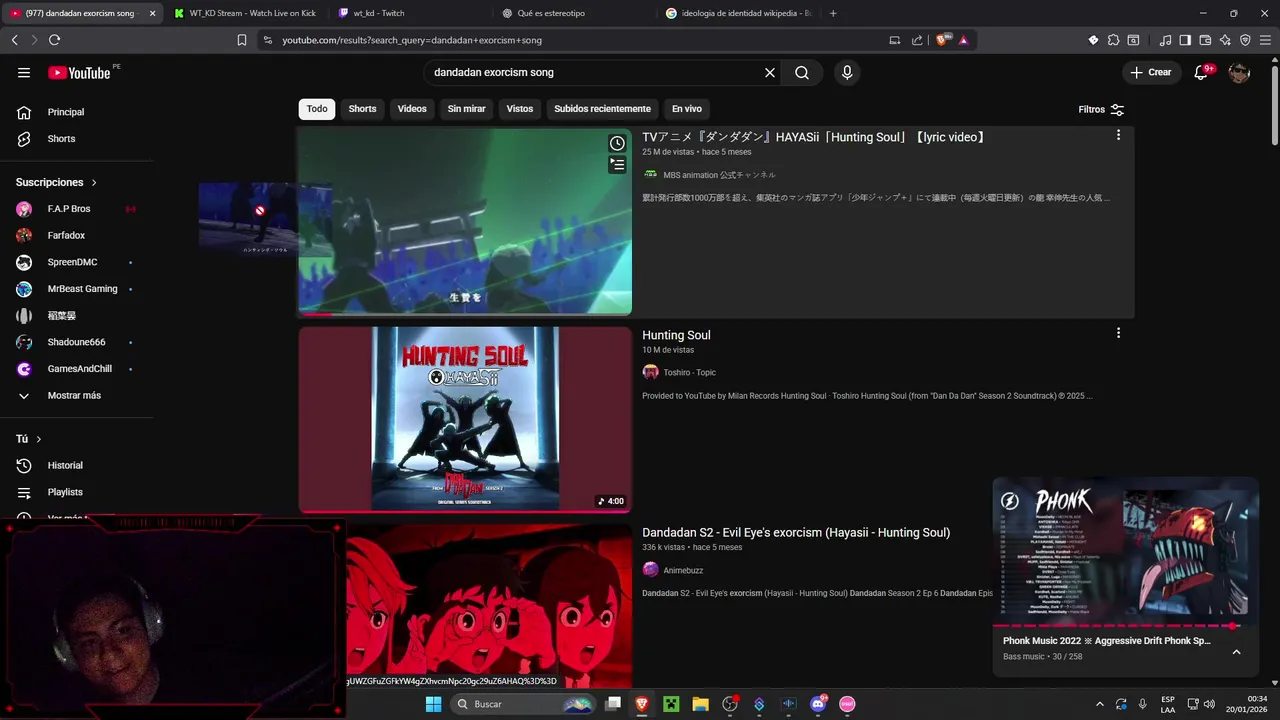1280x720 pixels.
Task: Share this page from the address bar
Action: tap(917, 40)
